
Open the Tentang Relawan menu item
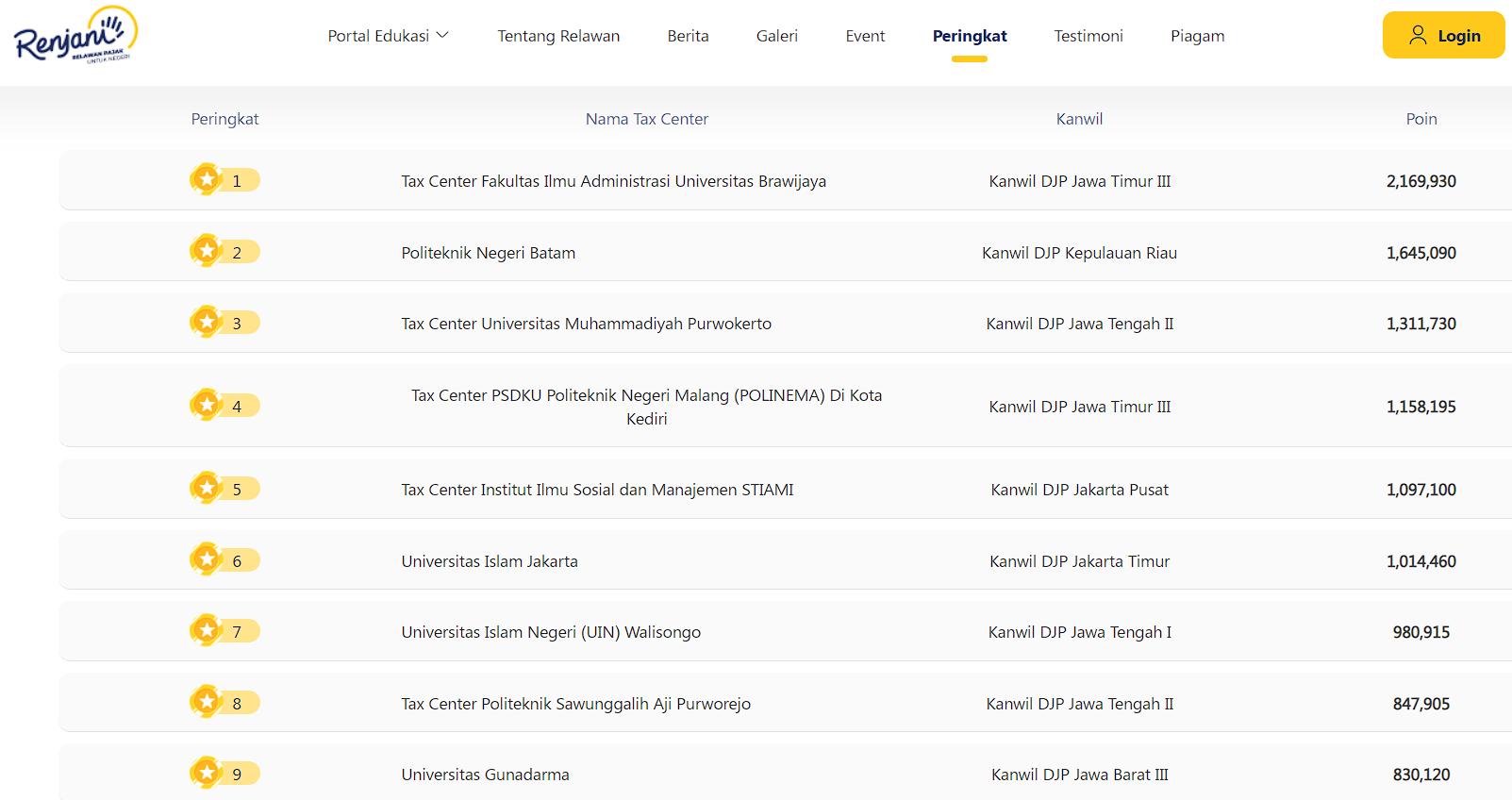pos(558,36)
